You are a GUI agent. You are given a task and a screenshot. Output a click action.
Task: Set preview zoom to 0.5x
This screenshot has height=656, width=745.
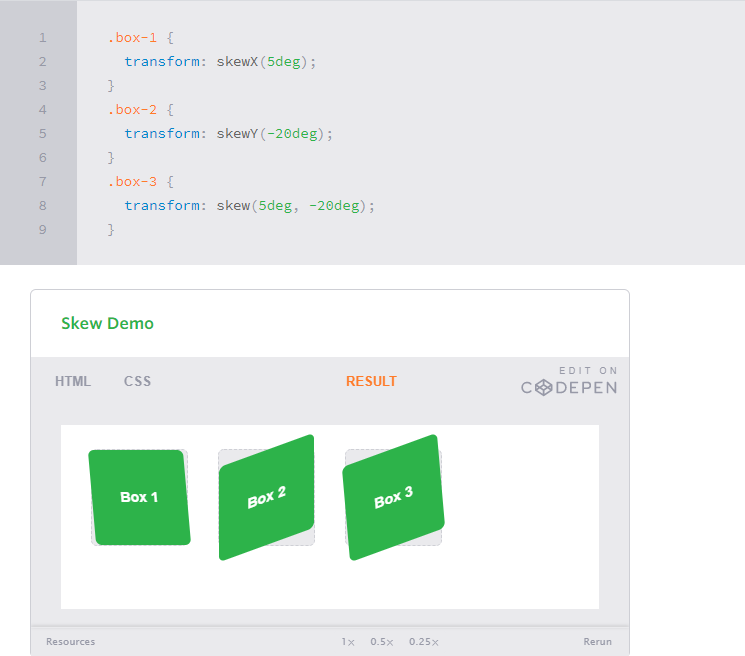pyautogui.click(x=381, y=641)
